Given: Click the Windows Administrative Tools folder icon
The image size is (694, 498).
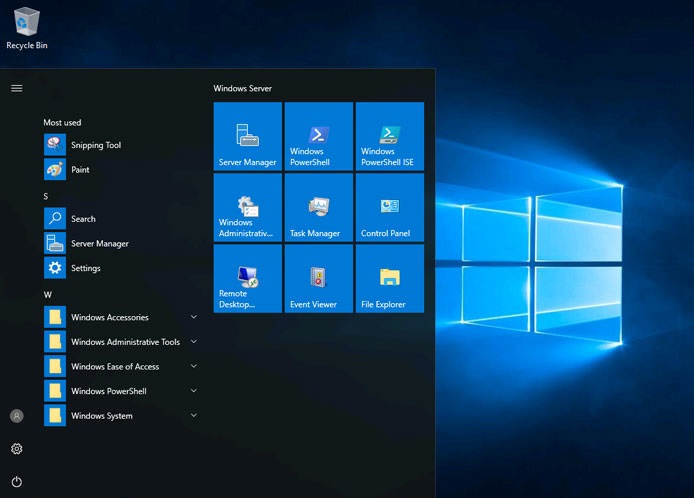Looking at the screenshot, I should pyautogui.click(x=55, y=342).
